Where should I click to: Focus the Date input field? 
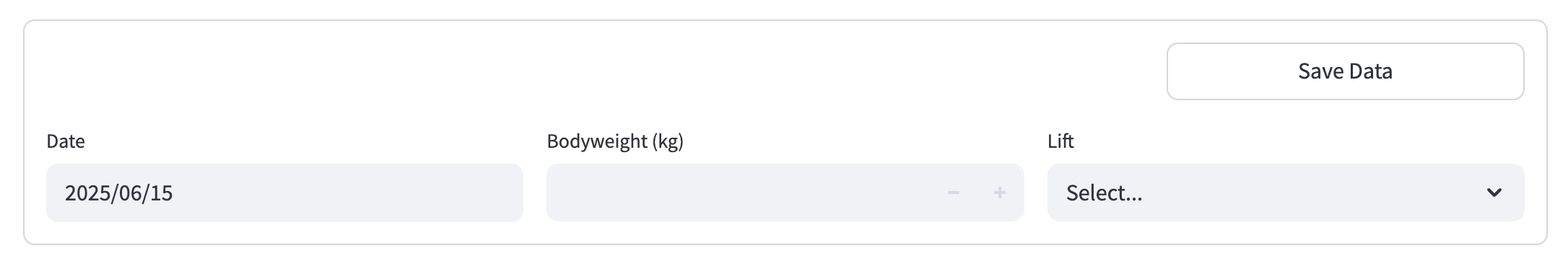284,193
